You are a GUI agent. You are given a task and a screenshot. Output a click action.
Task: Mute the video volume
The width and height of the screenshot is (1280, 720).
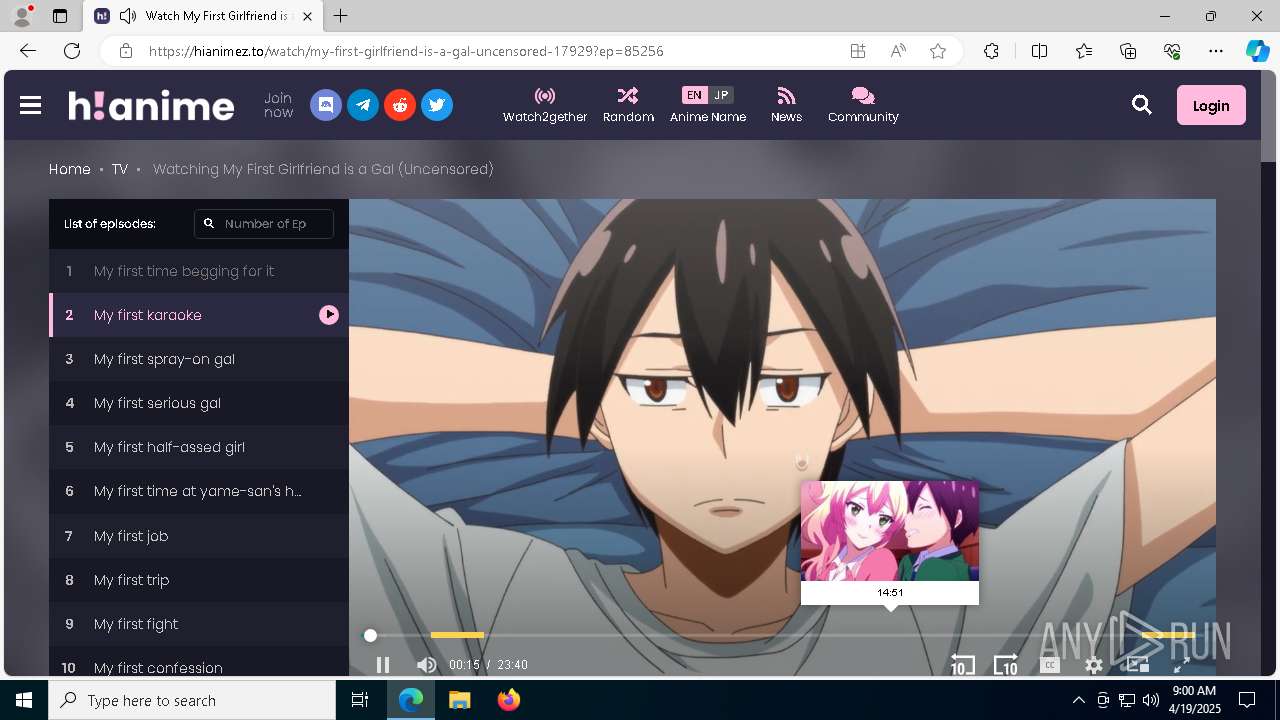point(427,665)
